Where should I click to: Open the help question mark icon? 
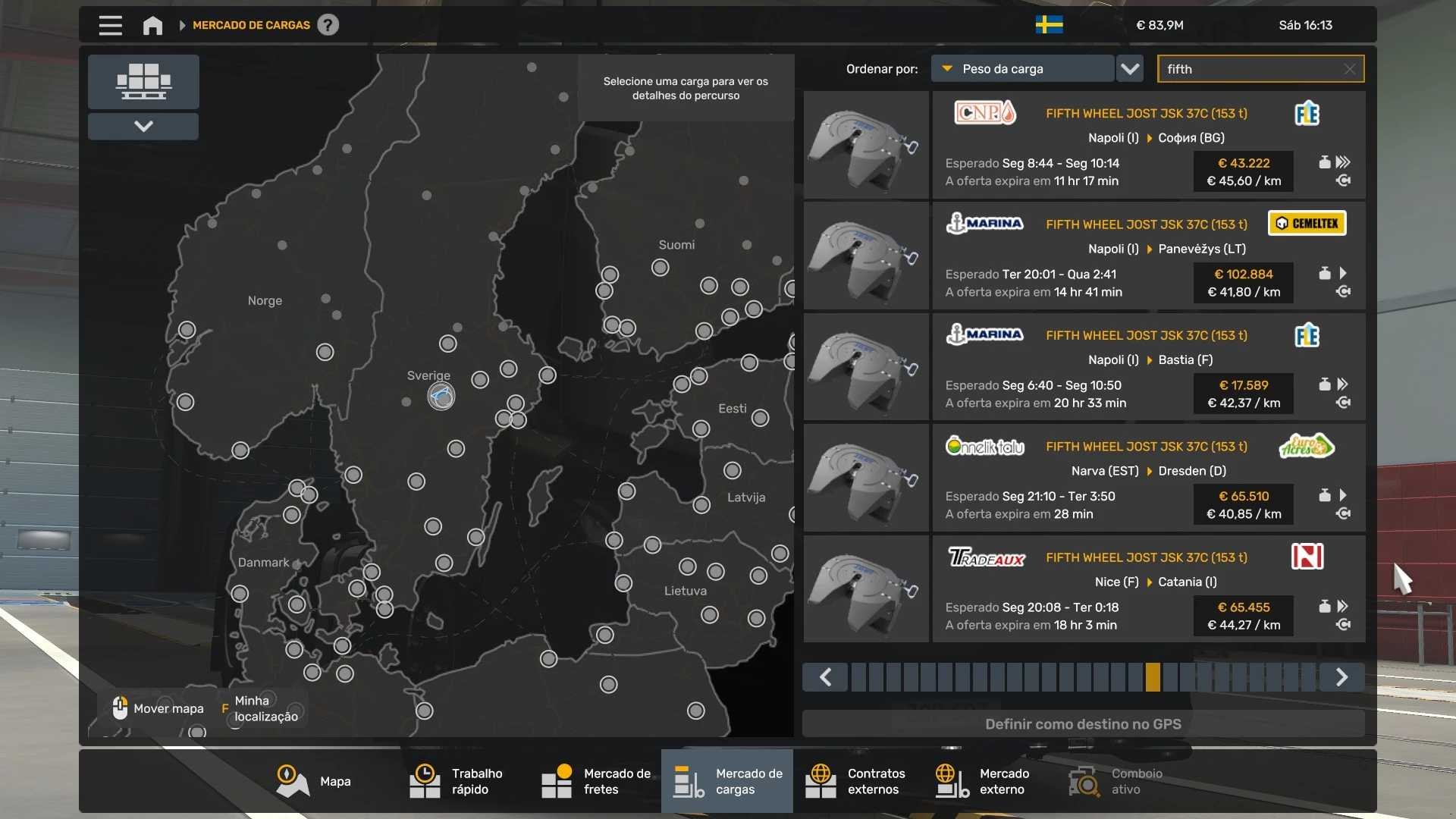[x=328, y=25]
